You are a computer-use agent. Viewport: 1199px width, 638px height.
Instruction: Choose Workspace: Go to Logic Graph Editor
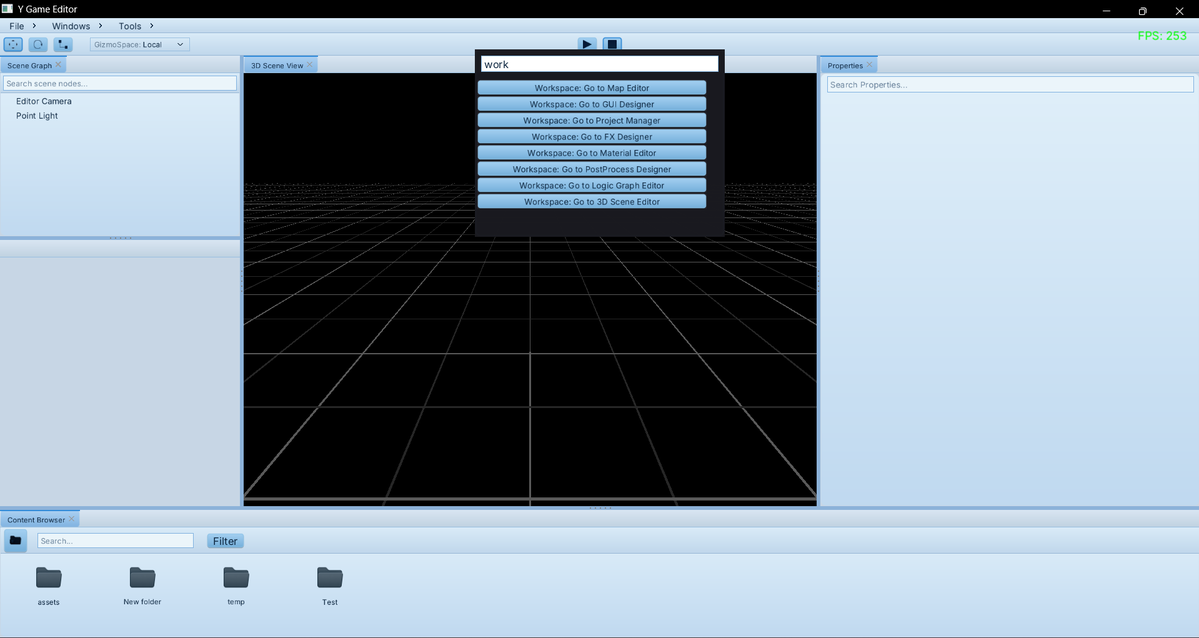click(592, 185)
